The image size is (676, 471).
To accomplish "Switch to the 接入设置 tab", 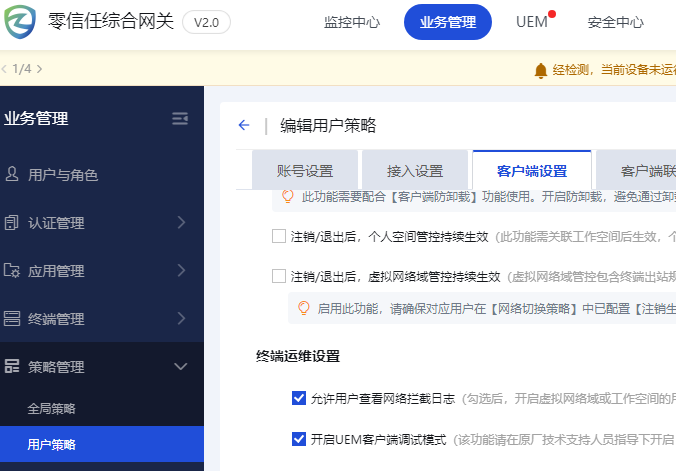I will 415,171.
